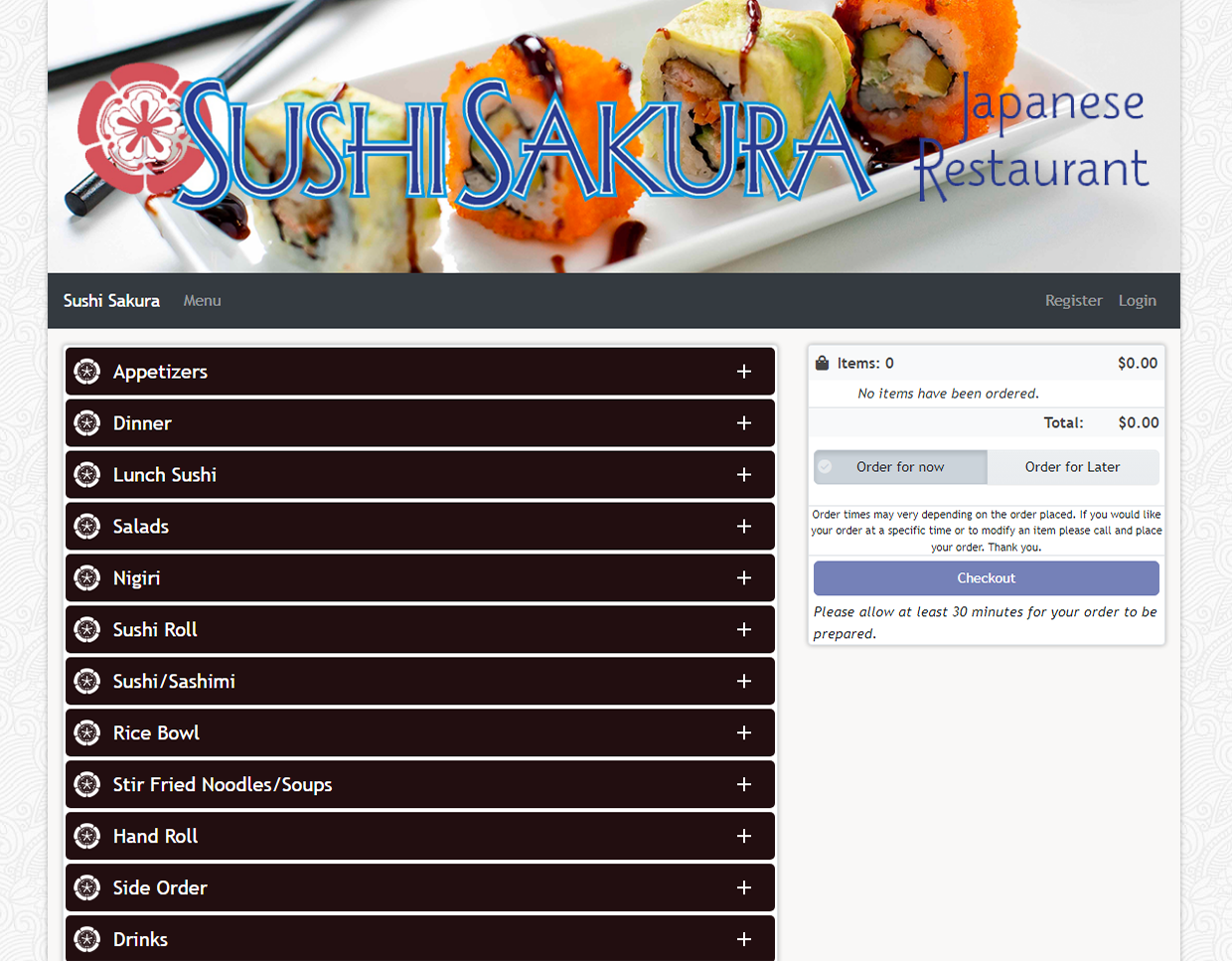Go to the Sushi Sakura home link
The width and height of the screenshot is (1232, 961).
pos(111,301)
